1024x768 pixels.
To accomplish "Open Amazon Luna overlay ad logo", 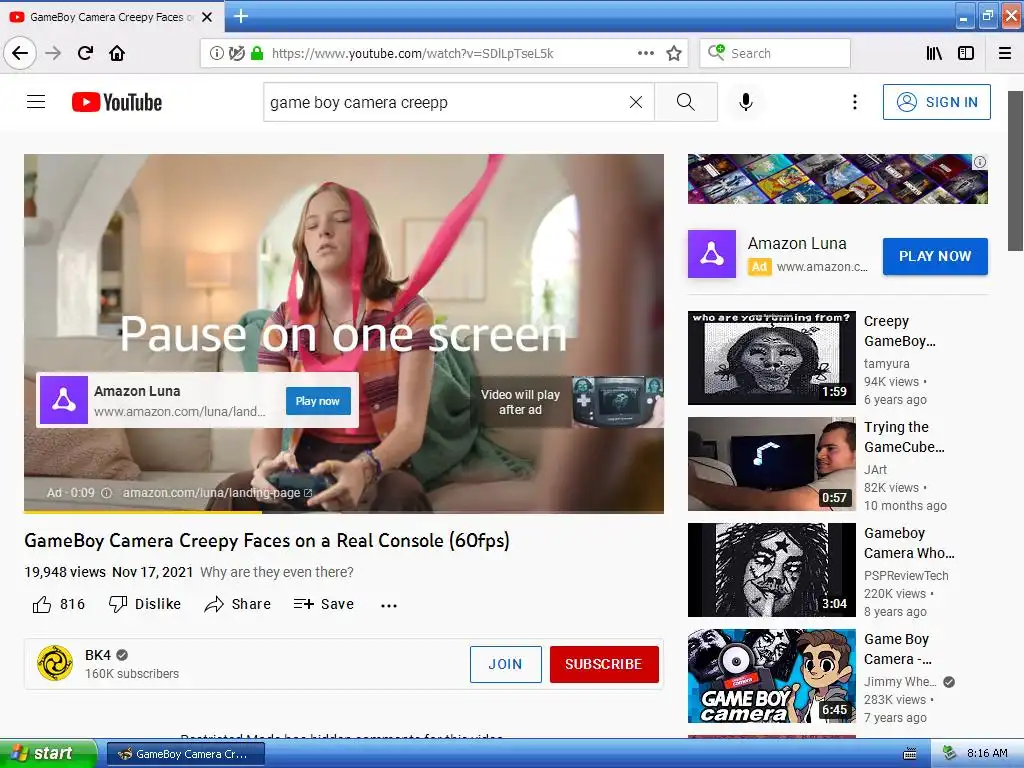I will point(64,400).
